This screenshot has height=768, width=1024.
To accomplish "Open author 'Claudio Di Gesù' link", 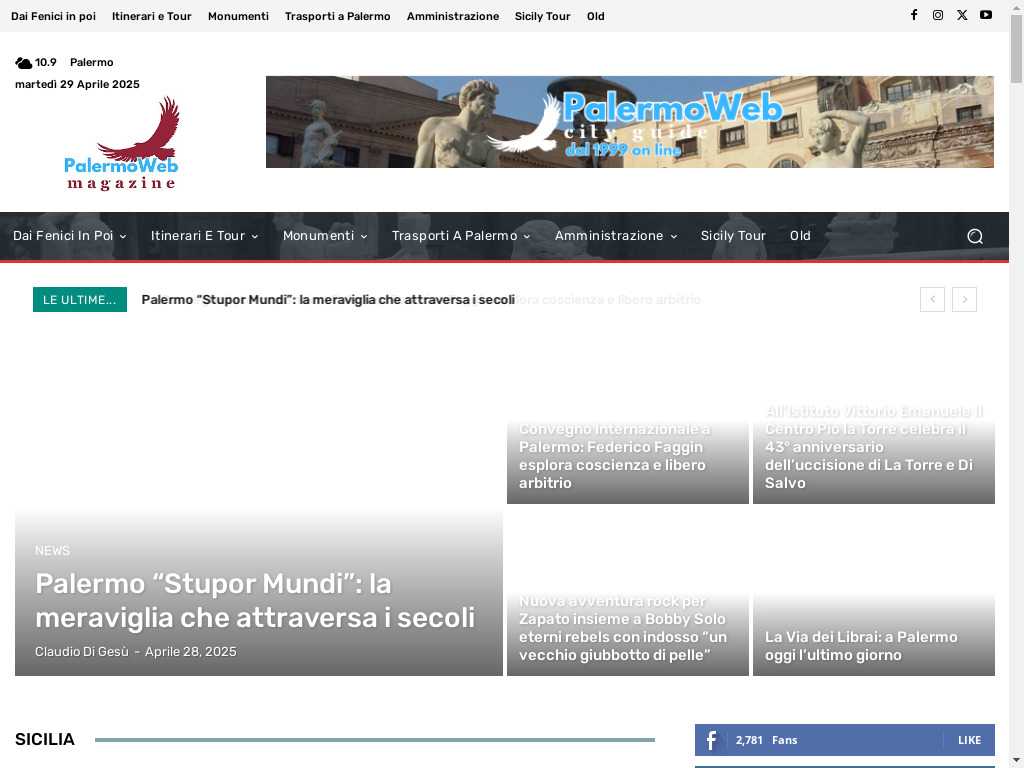I will pos(82,652).
